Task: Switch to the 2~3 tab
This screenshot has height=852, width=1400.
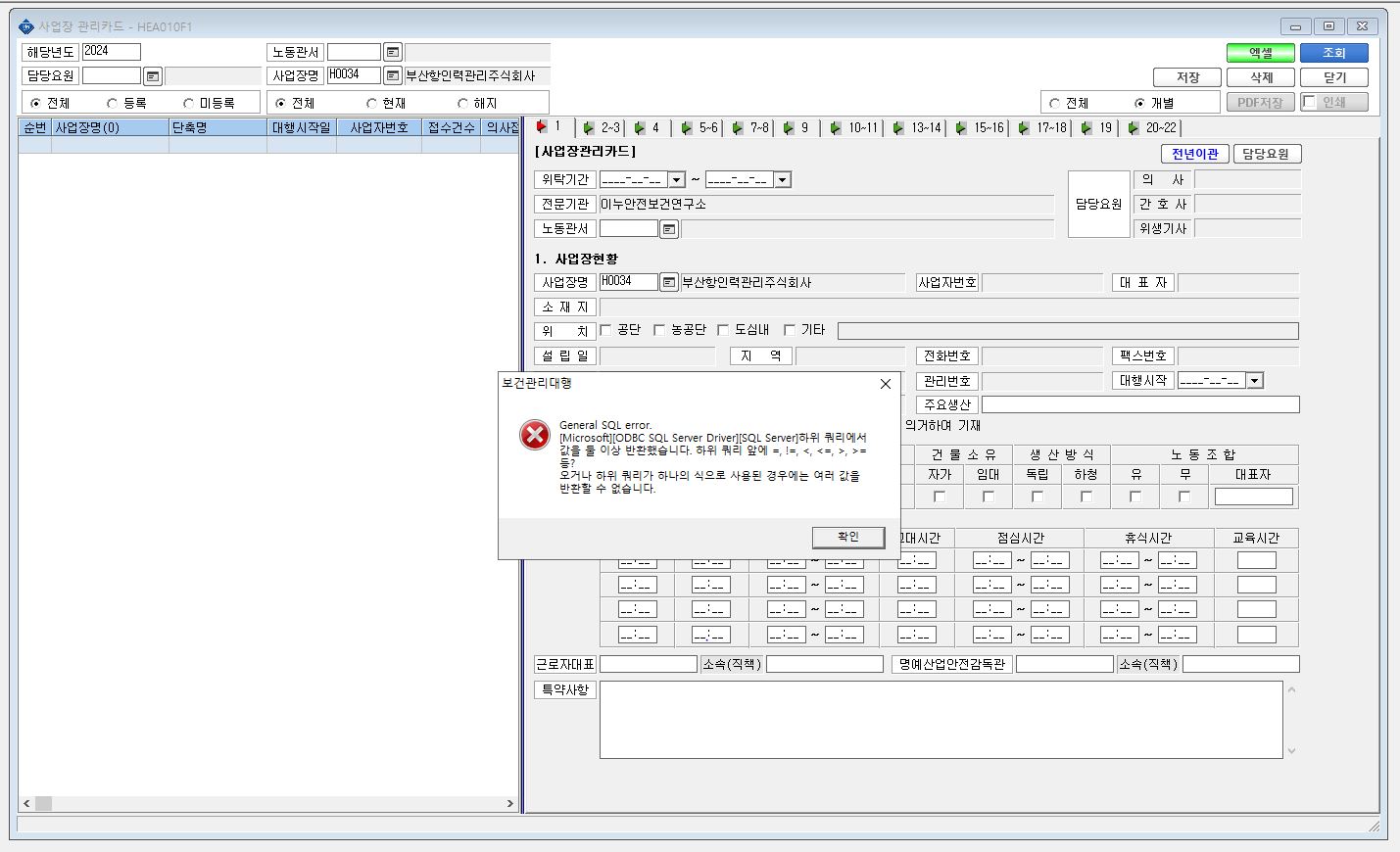Action: [602, 127]
